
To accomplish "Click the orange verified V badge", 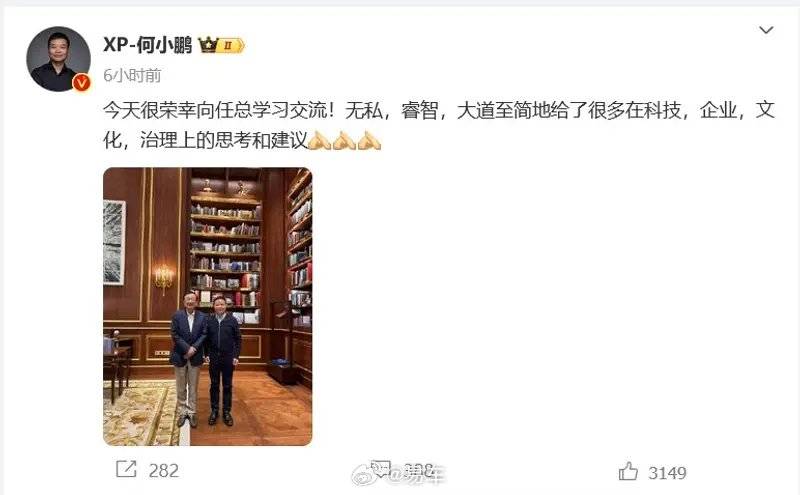I will 81,82.
